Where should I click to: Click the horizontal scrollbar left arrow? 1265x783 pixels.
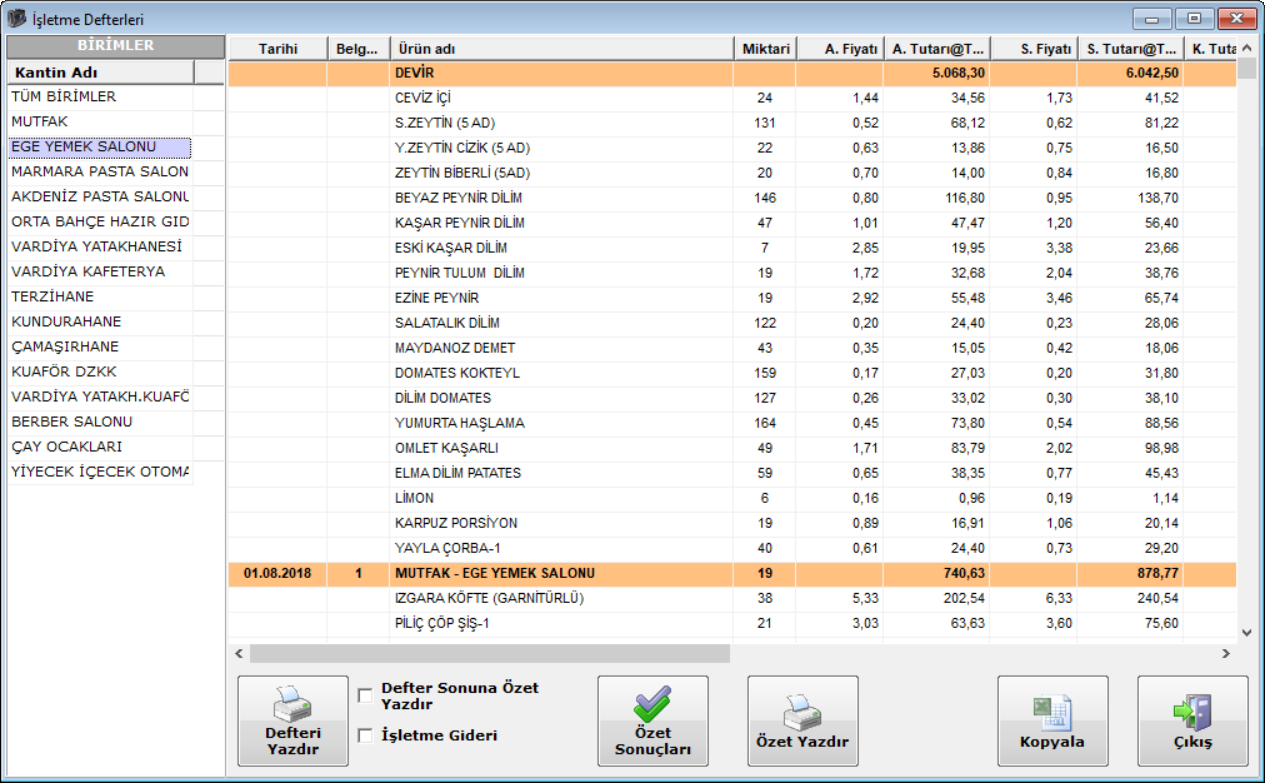pyautogui.click(x=238, y=653)
